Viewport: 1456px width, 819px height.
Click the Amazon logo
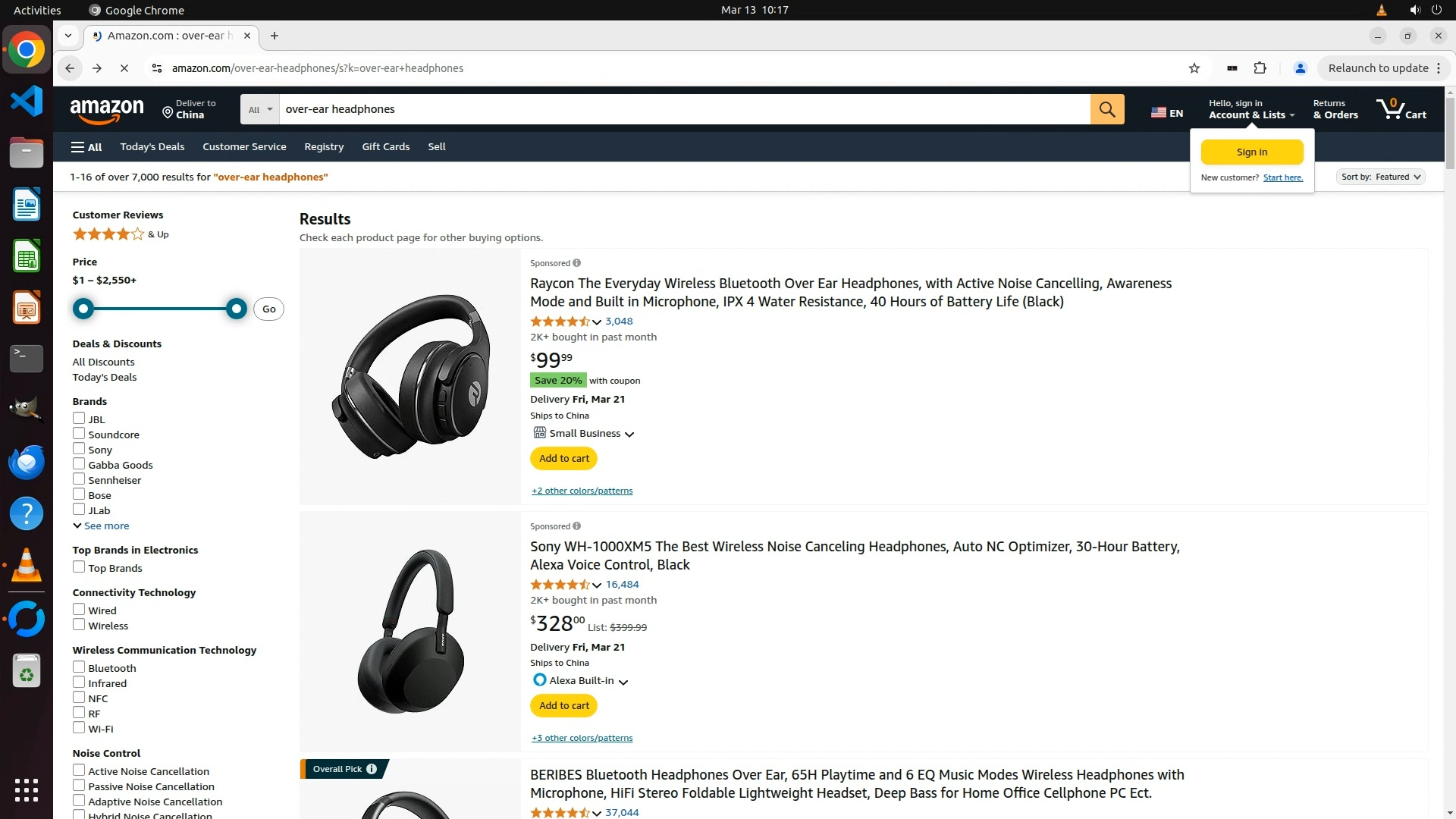[x=107, y=111]
